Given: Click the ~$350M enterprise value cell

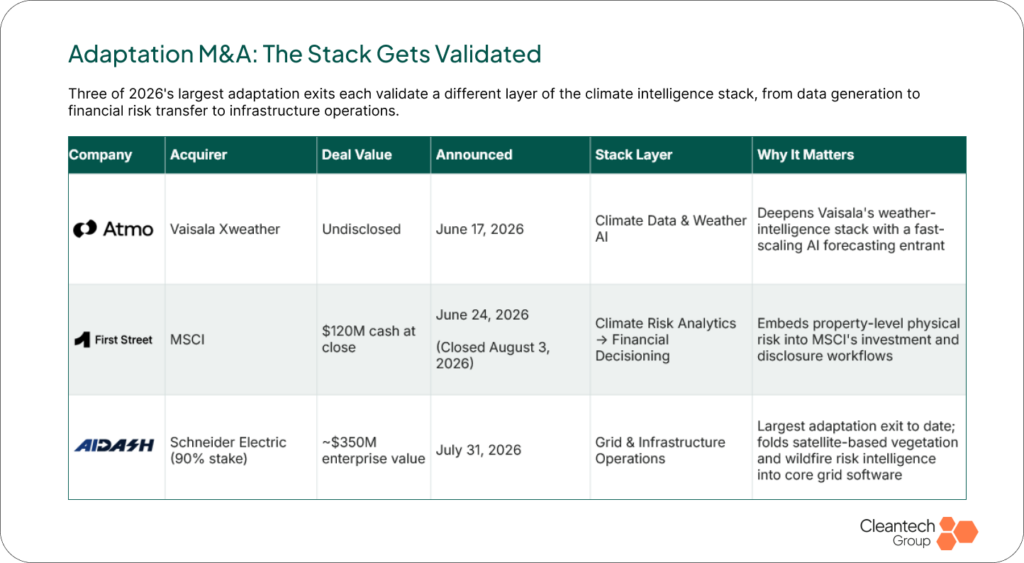Looking at the screenshot, I should [x=374, y=450].
